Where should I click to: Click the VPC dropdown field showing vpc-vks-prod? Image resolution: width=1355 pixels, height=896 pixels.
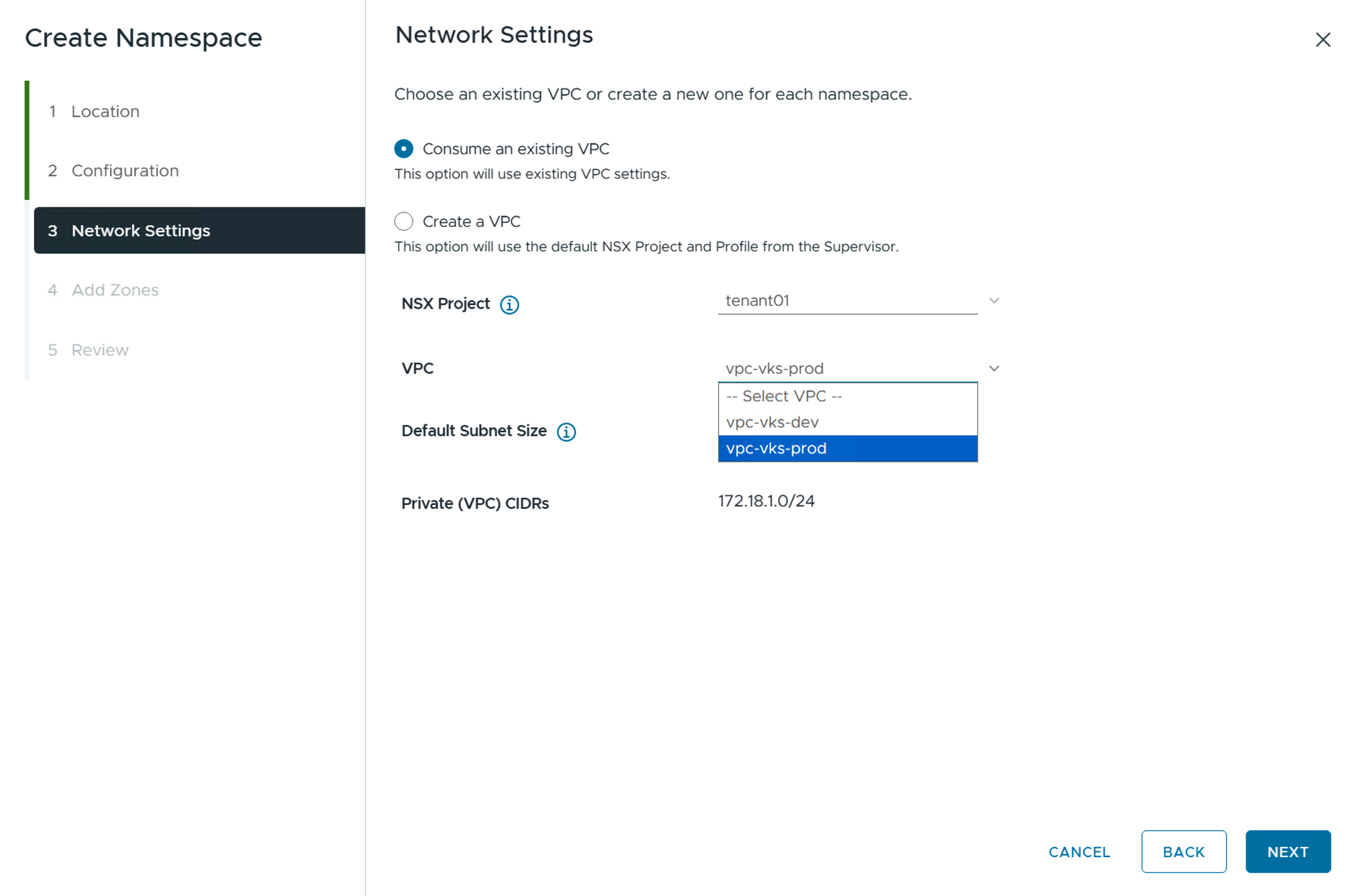848,369
